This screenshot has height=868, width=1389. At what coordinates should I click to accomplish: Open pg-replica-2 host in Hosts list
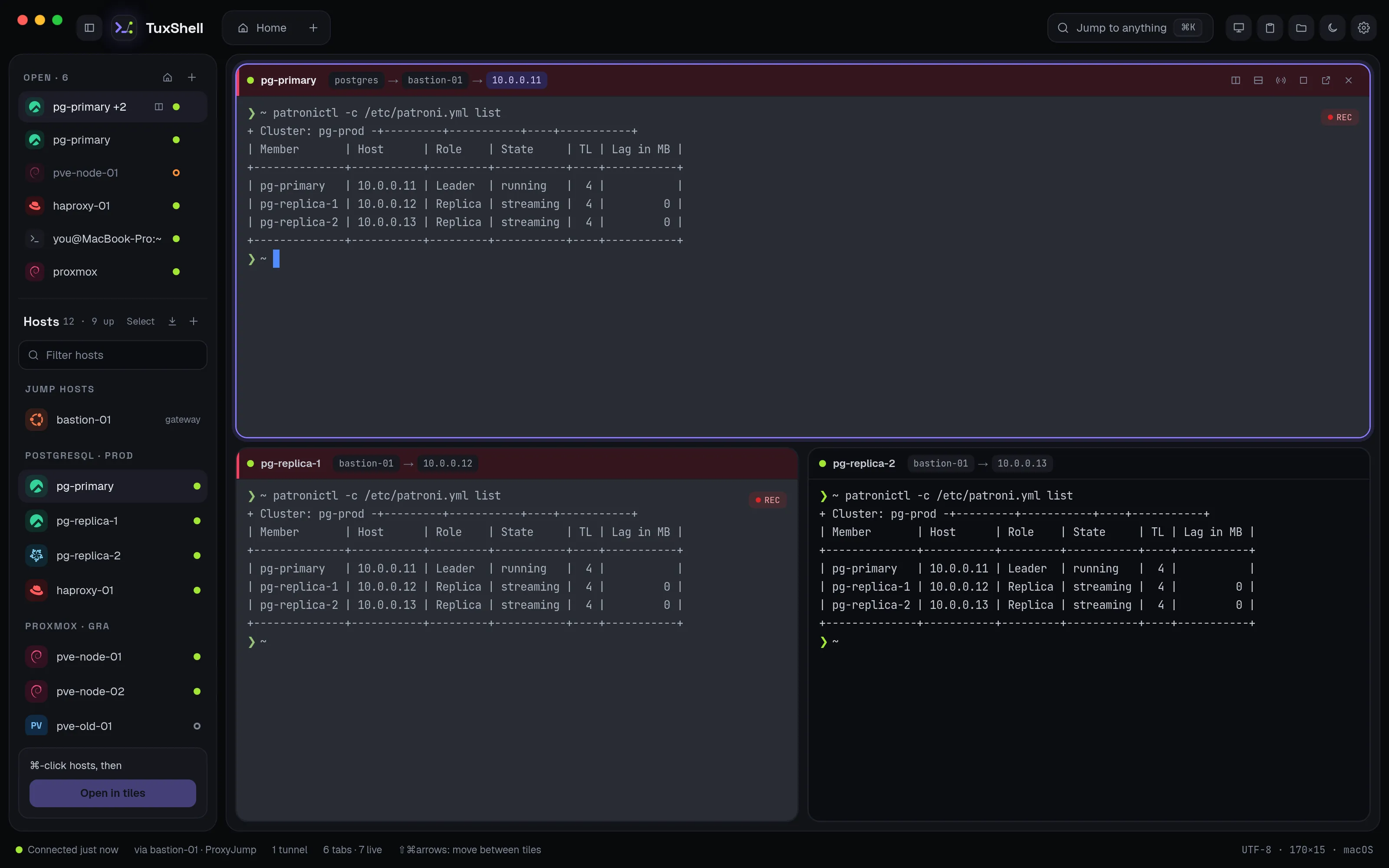point(112,556)
